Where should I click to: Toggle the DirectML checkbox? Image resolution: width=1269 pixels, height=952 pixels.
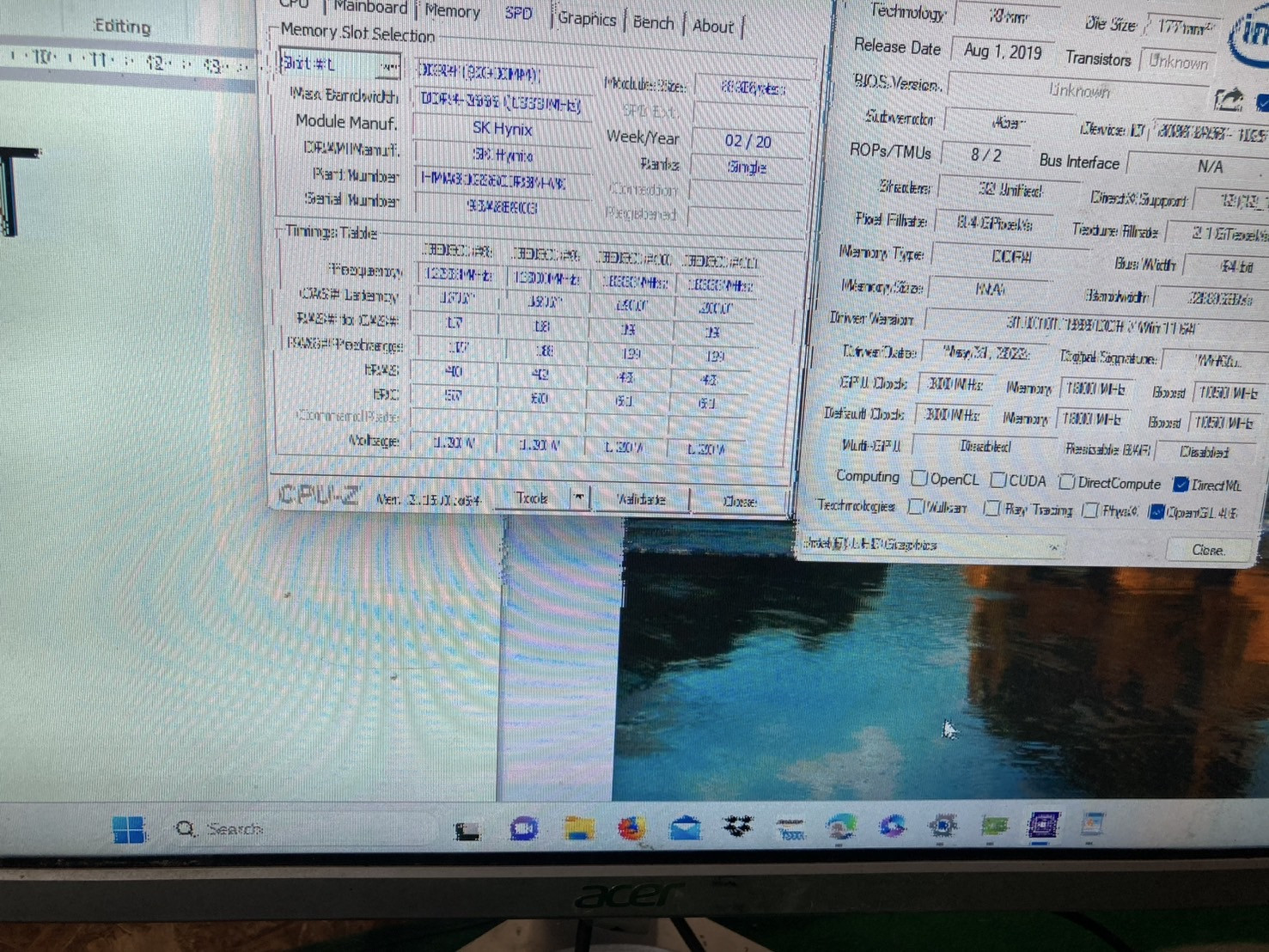tap(1181, 485)
